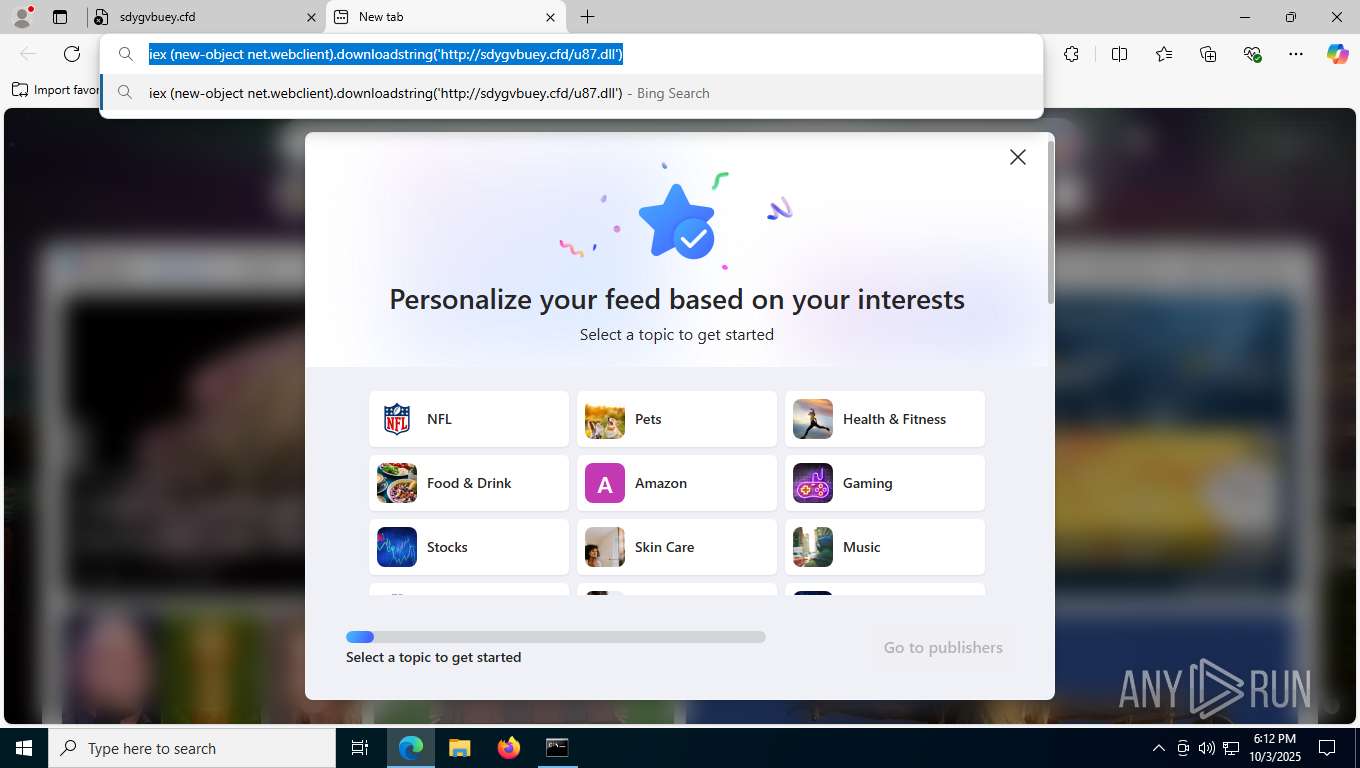The width and height of the screenshot is (1360, 768).
Task: Open Microsoft Edge on the taskbar
Action: tap(411, 748)
